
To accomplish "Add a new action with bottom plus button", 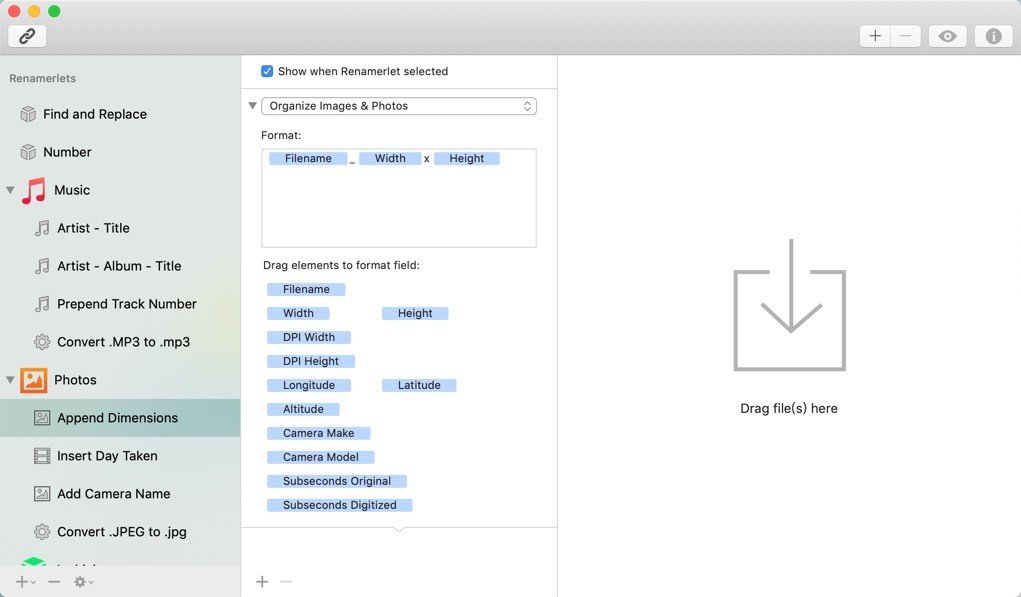I will [x=262, y=581].
